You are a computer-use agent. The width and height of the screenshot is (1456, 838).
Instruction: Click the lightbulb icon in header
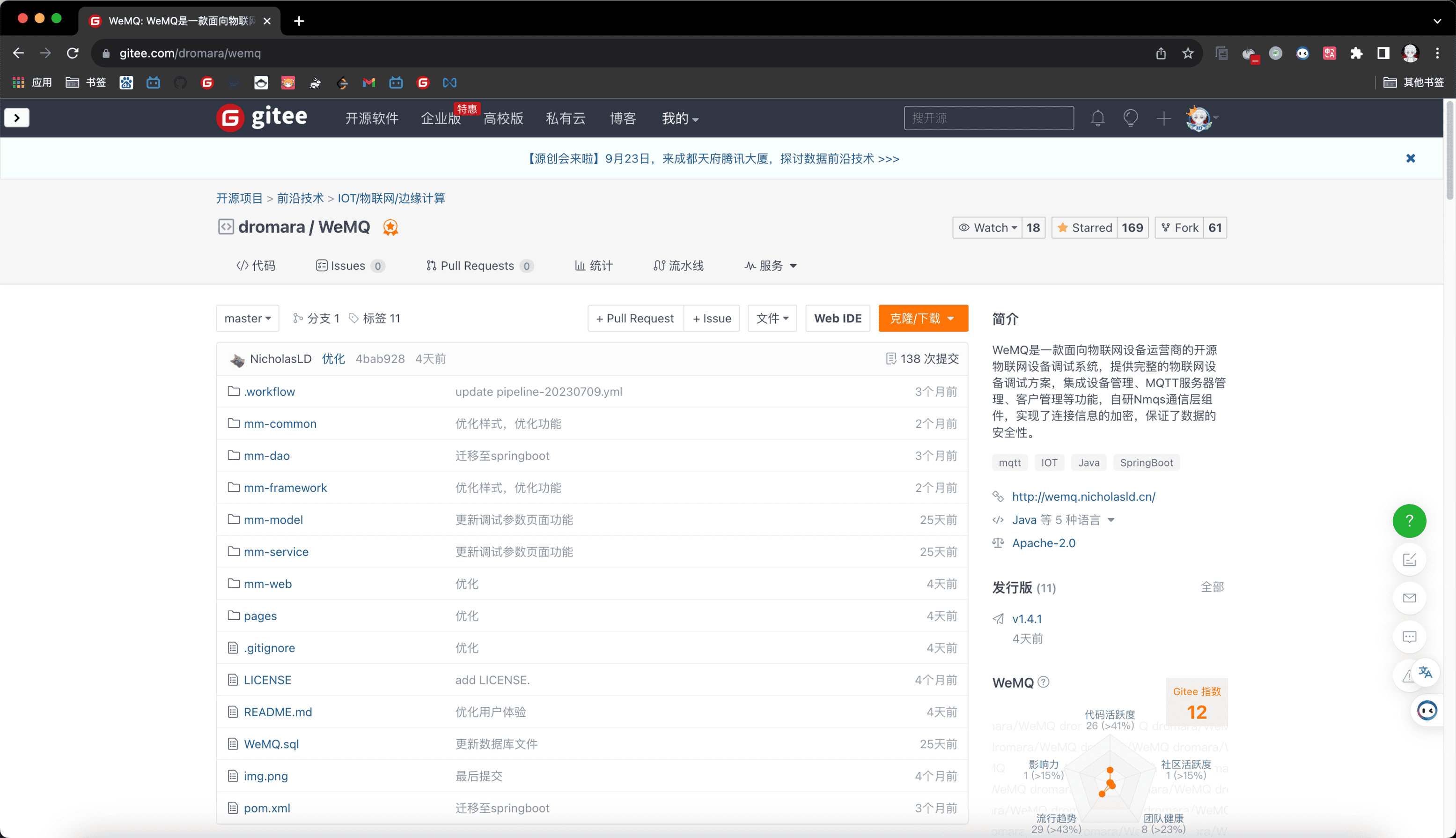[x=1131, y=118]
